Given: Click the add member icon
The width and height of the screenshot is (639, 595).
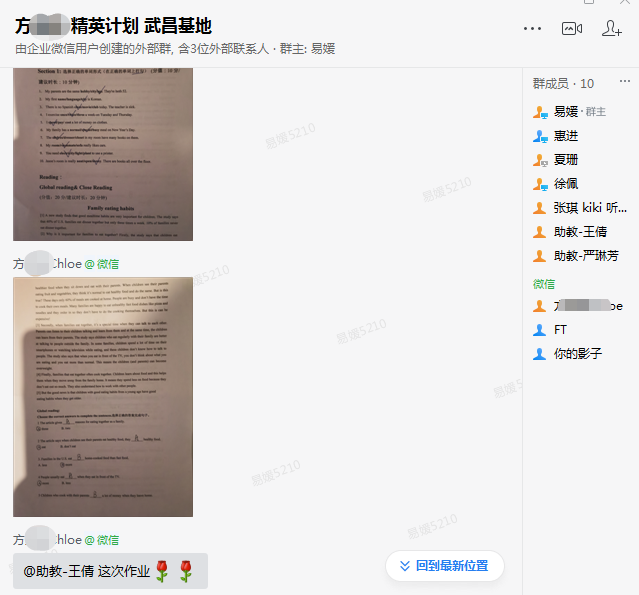Looking at the screenshot, I should pos(611,28).
